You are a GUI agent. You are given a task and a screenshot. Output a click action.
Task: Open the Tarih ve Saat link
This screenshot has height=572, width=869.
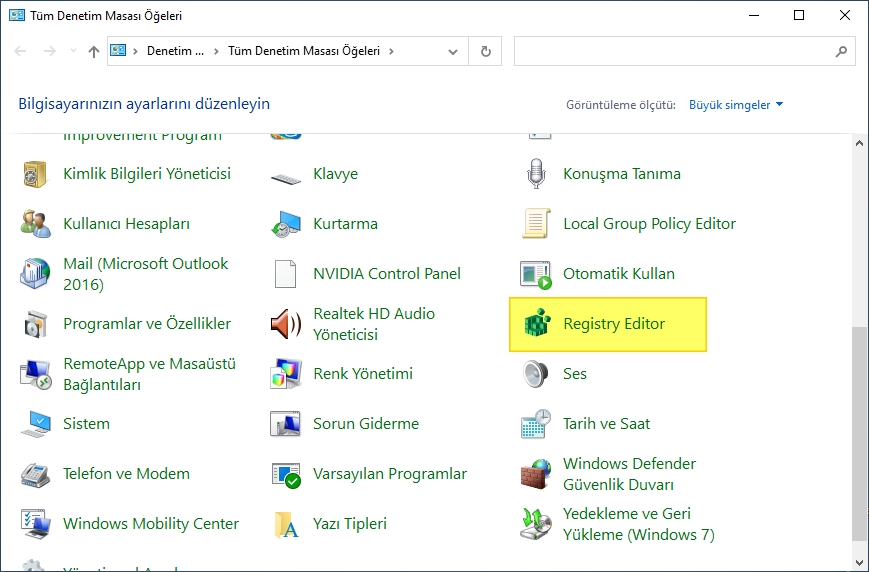(606, 424)
